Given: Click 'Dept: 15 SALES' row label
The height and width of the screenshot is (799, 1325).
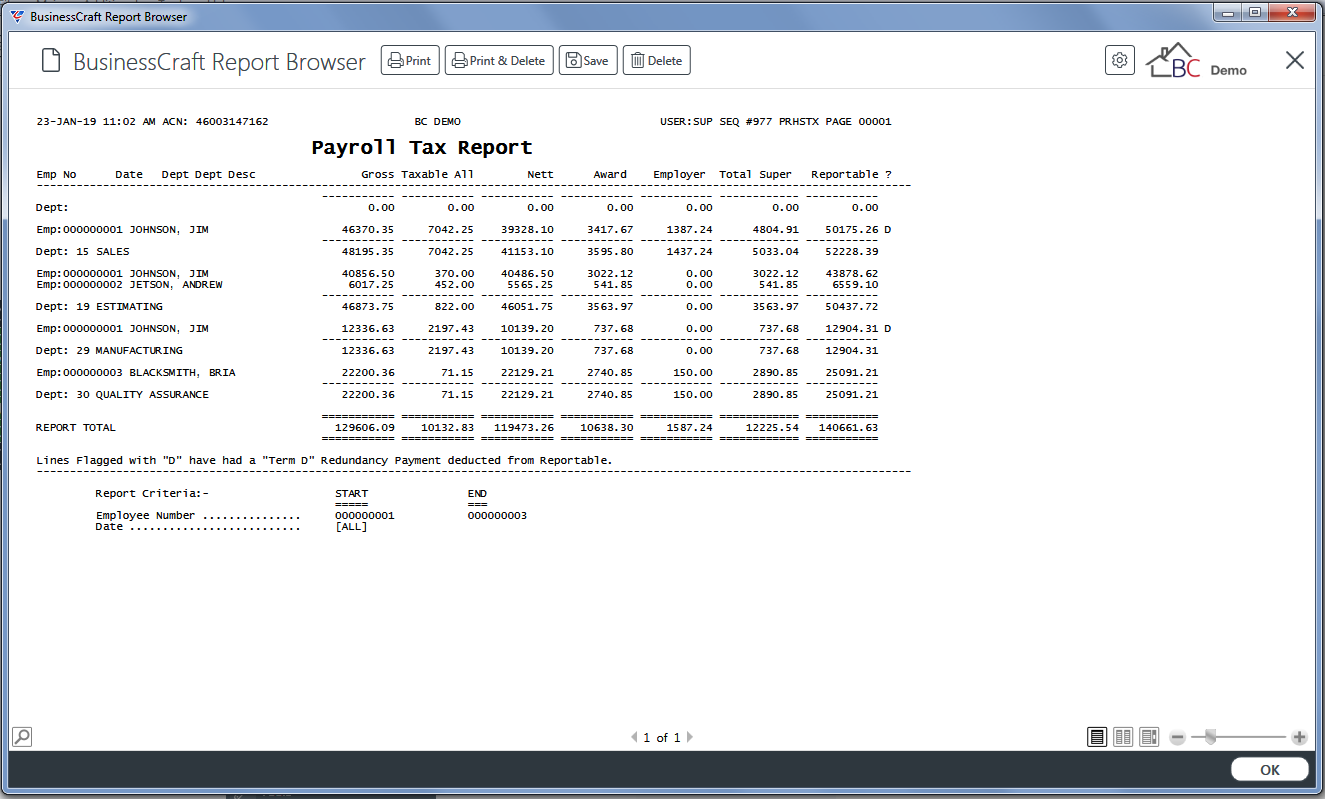Looking at the screenshot, I should click(83, 251).
